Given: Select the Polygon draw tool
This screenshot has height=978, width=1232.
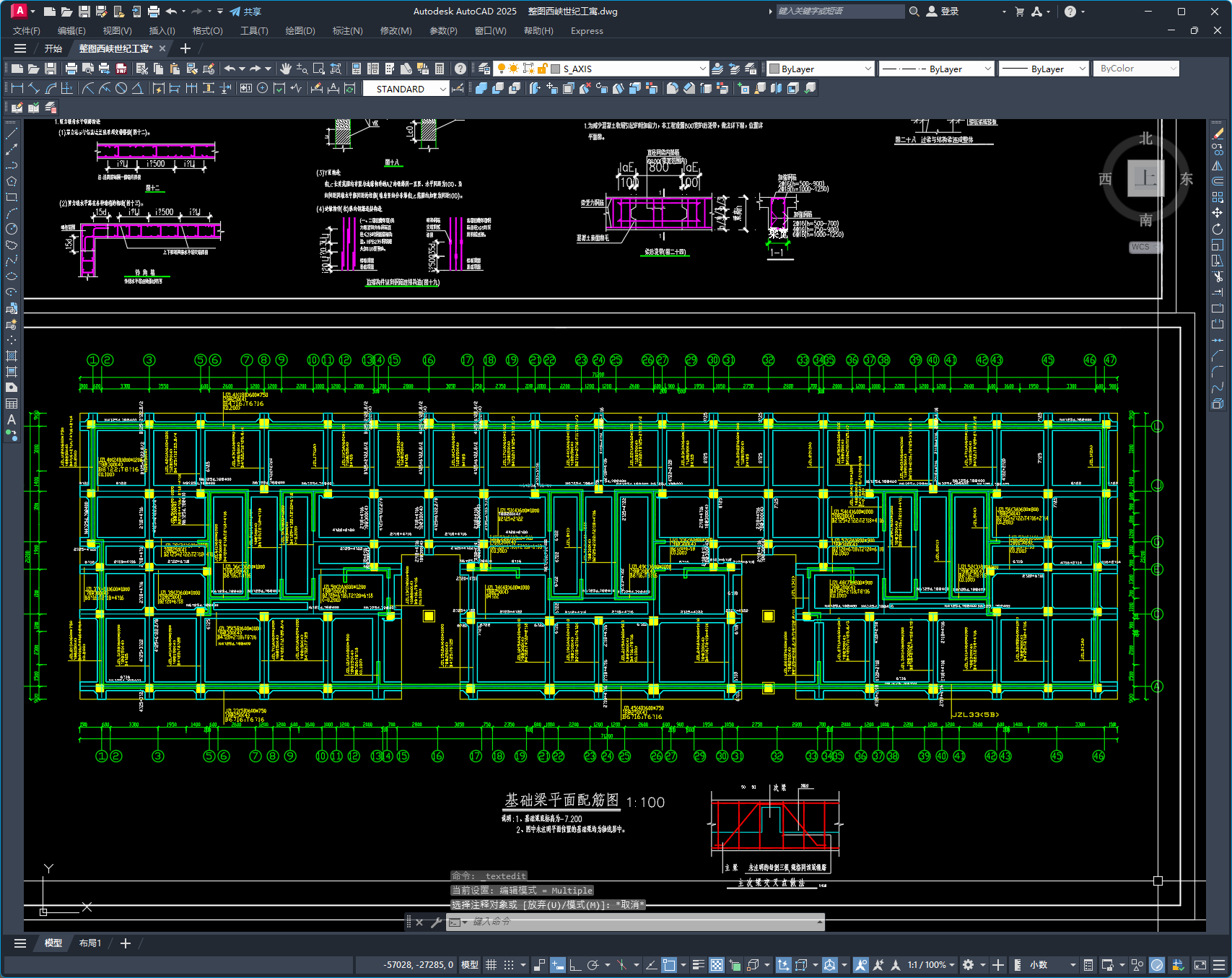Looking at the screenshot, I should [x=11, y=181].
